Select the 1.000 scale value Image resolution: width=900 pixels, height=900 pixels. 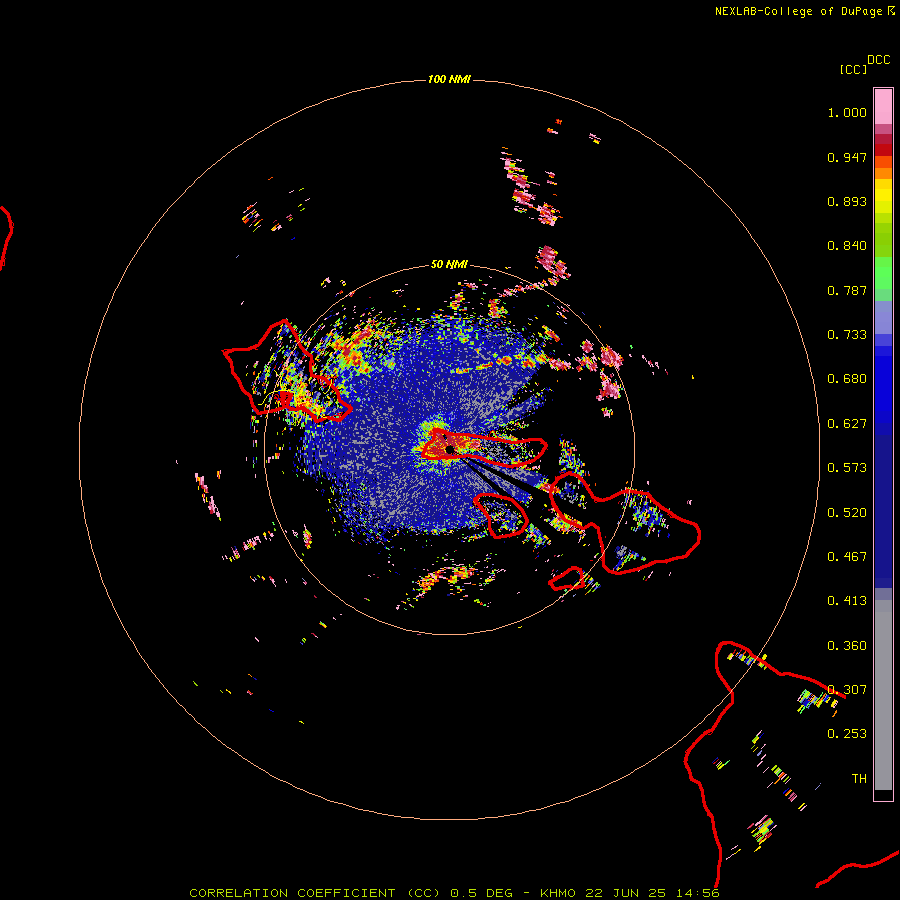point(847,112)
